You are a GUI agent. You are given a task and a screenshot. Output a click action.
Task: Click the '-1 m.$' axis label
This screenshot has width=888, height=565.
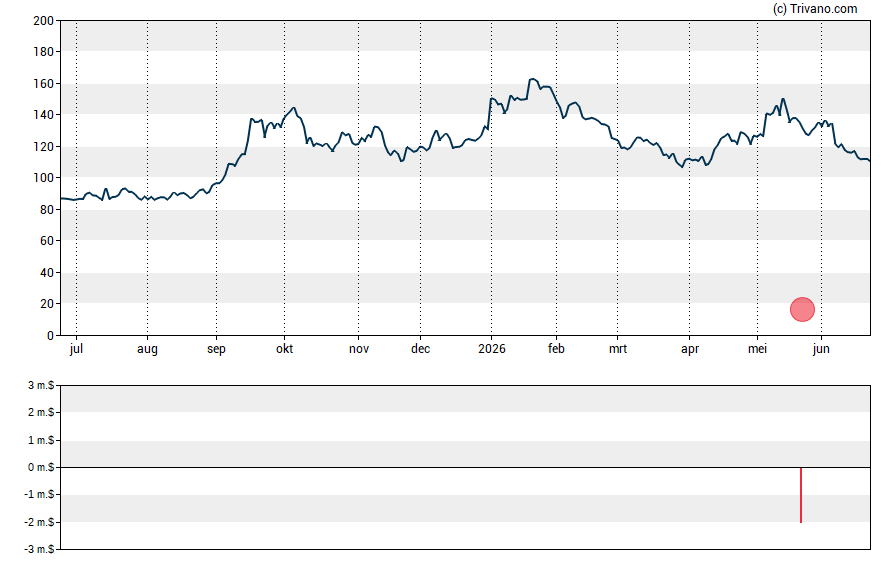[x=39, y=495]
